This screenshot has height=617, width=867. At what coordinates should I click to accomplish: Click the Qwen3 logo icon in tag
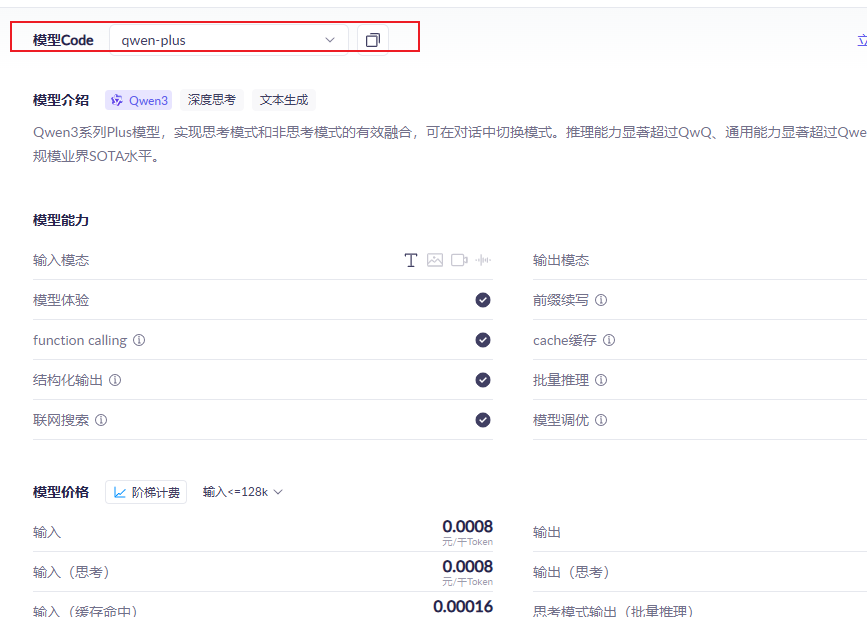pos(117,100)
